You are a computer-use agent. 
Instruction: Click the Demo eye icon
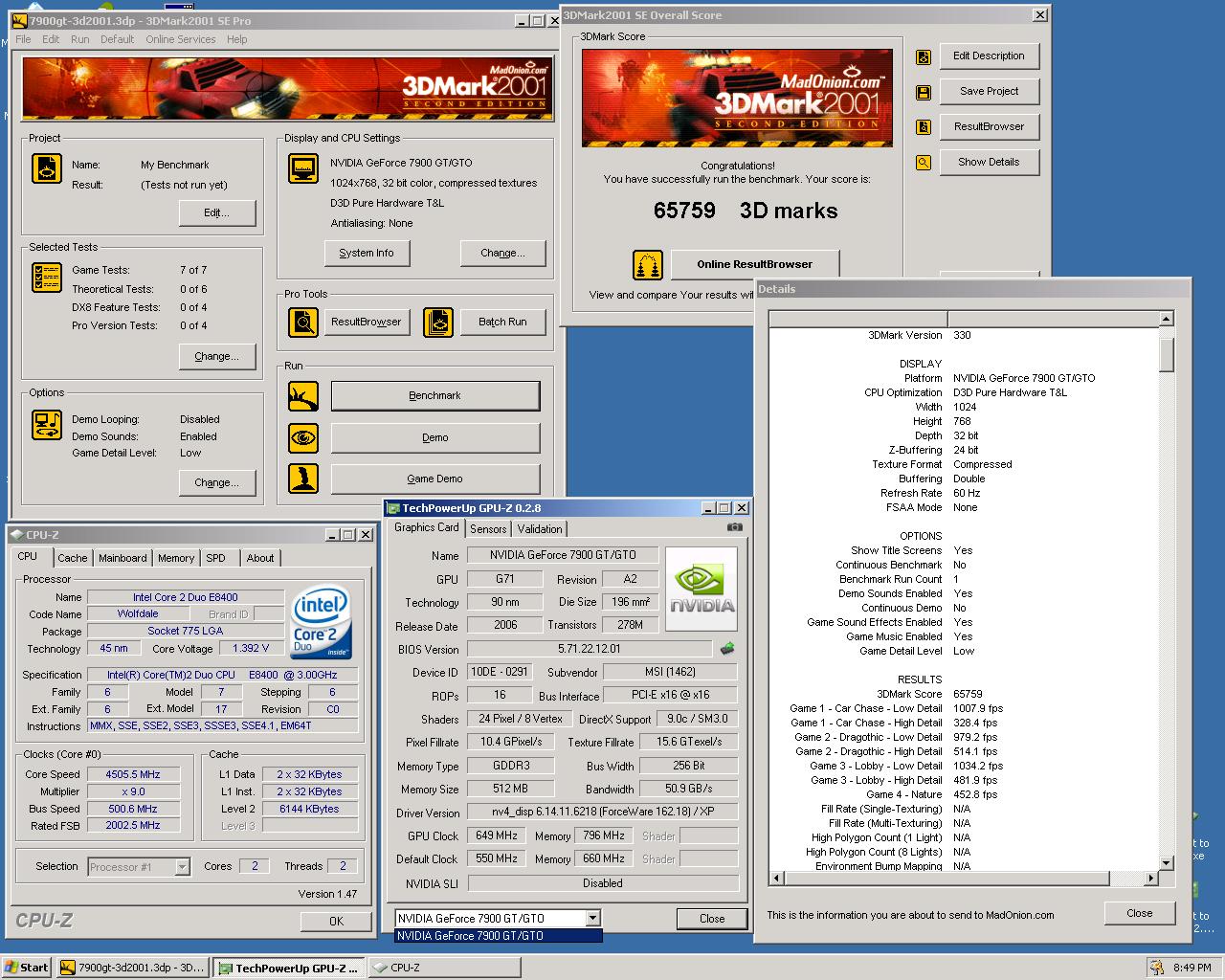[x=303, y=437]
